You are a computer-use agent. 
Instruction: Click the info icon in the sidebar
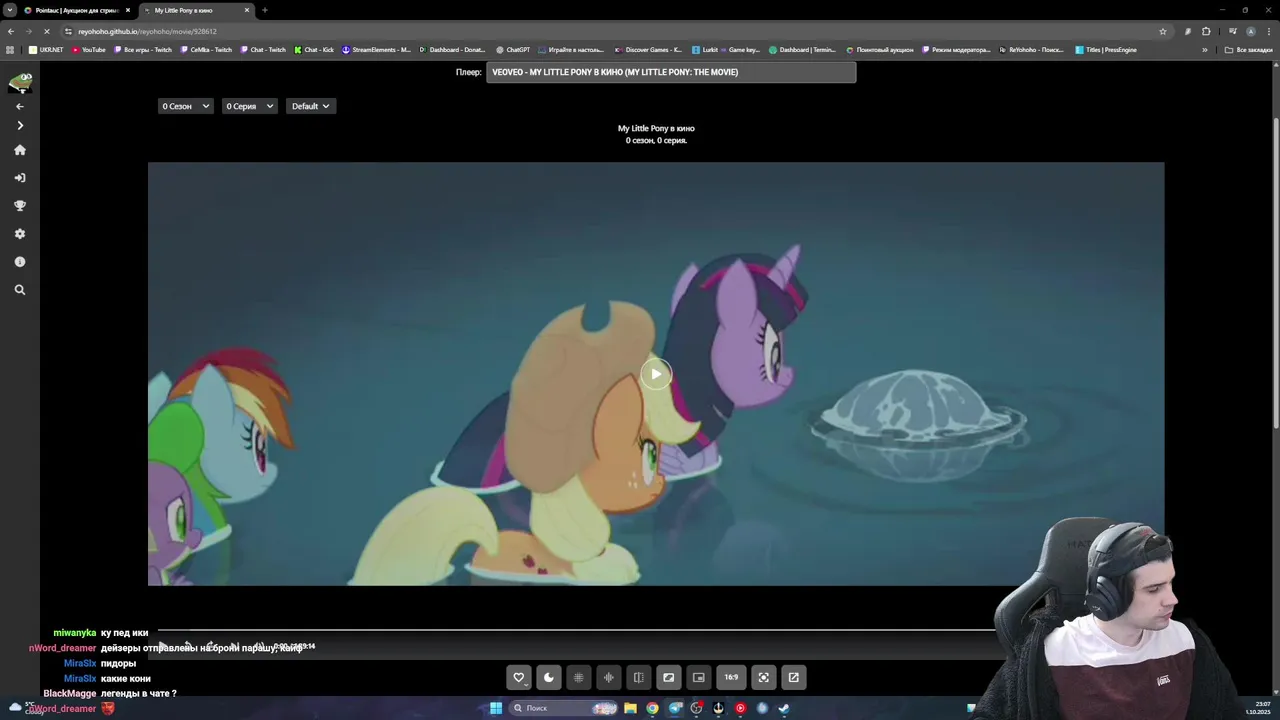(x=19, y=261)
